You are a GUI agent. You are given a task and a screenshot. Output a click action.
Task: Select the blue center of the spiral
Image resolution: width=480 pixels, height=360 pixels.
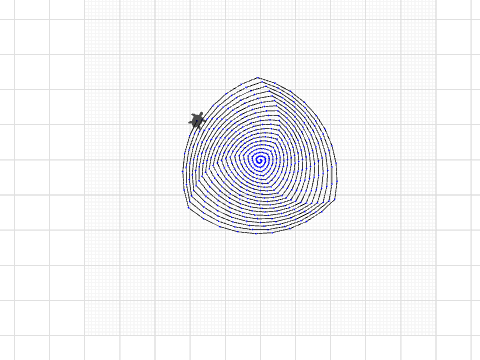pyautogui.click(x=259, y=160)
